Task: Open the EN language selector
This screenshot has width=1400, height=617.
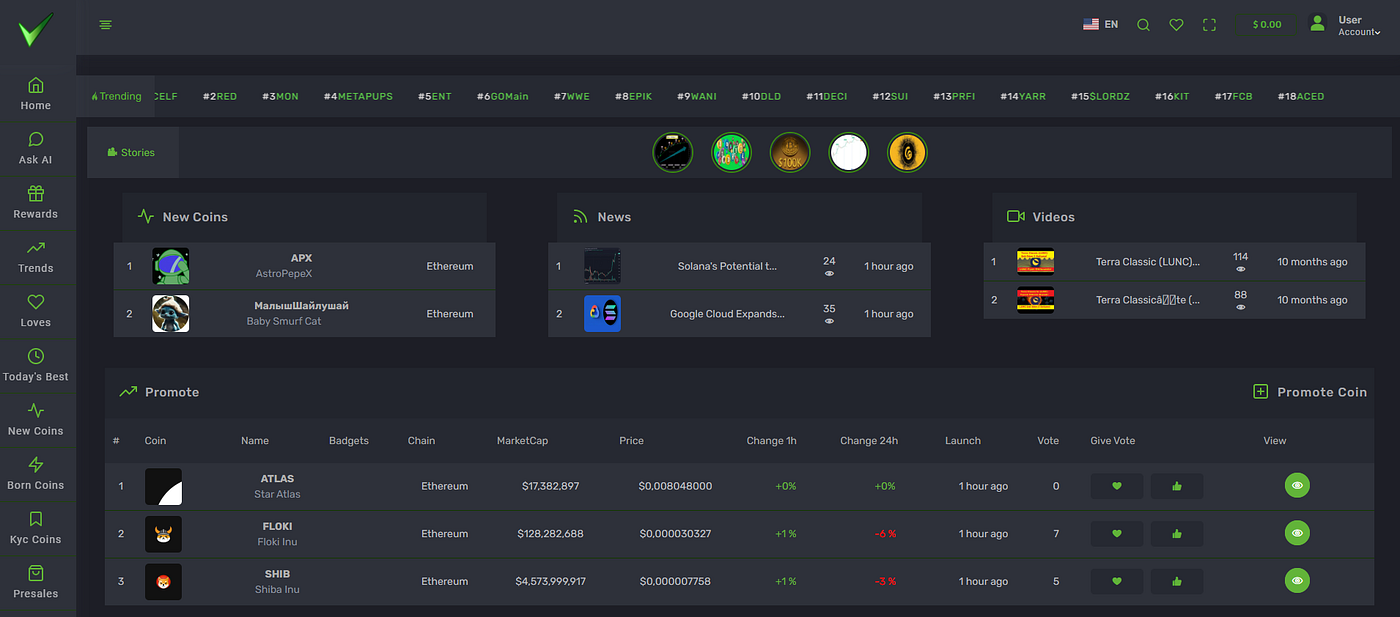Action: coord(1100,24)
